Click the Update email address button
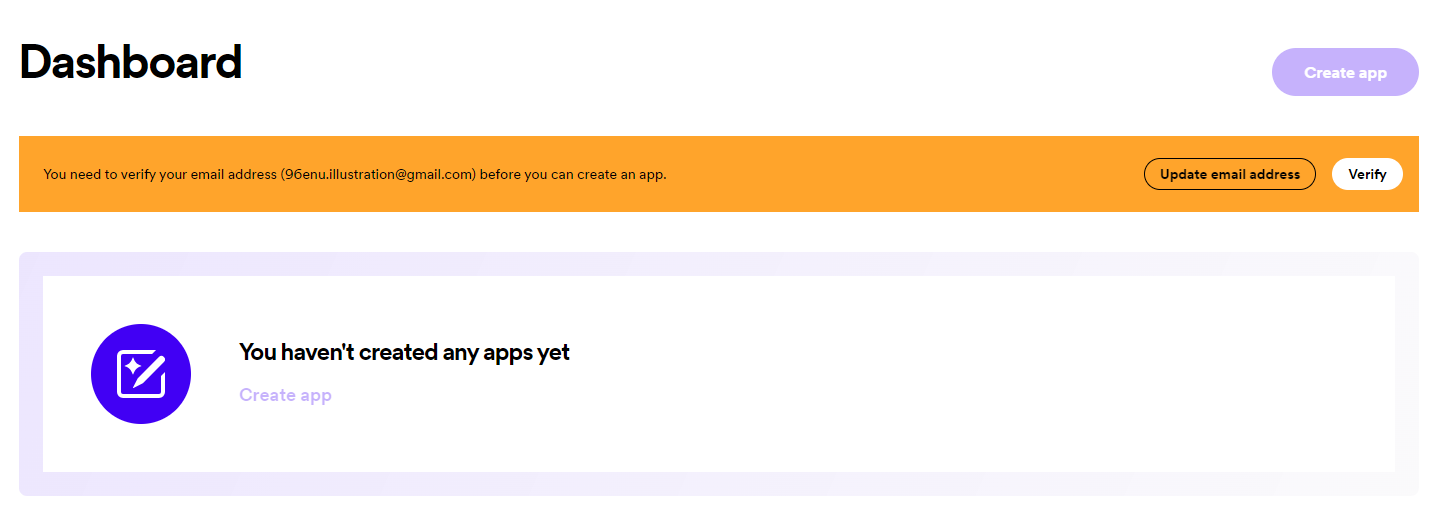 [x=1229, y=174]
